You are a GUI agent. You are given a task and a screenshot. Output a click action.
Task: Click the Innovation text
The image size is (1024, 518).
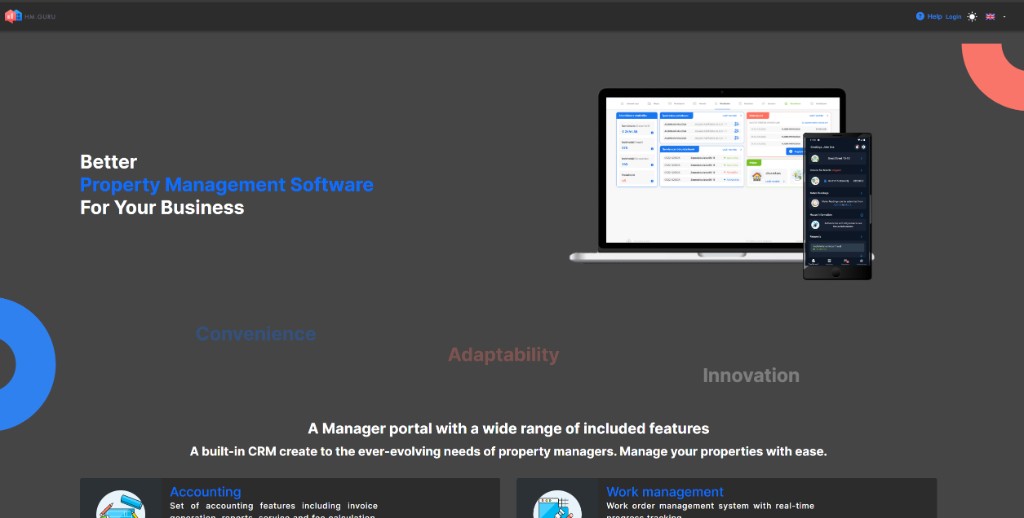click(751, 376)
